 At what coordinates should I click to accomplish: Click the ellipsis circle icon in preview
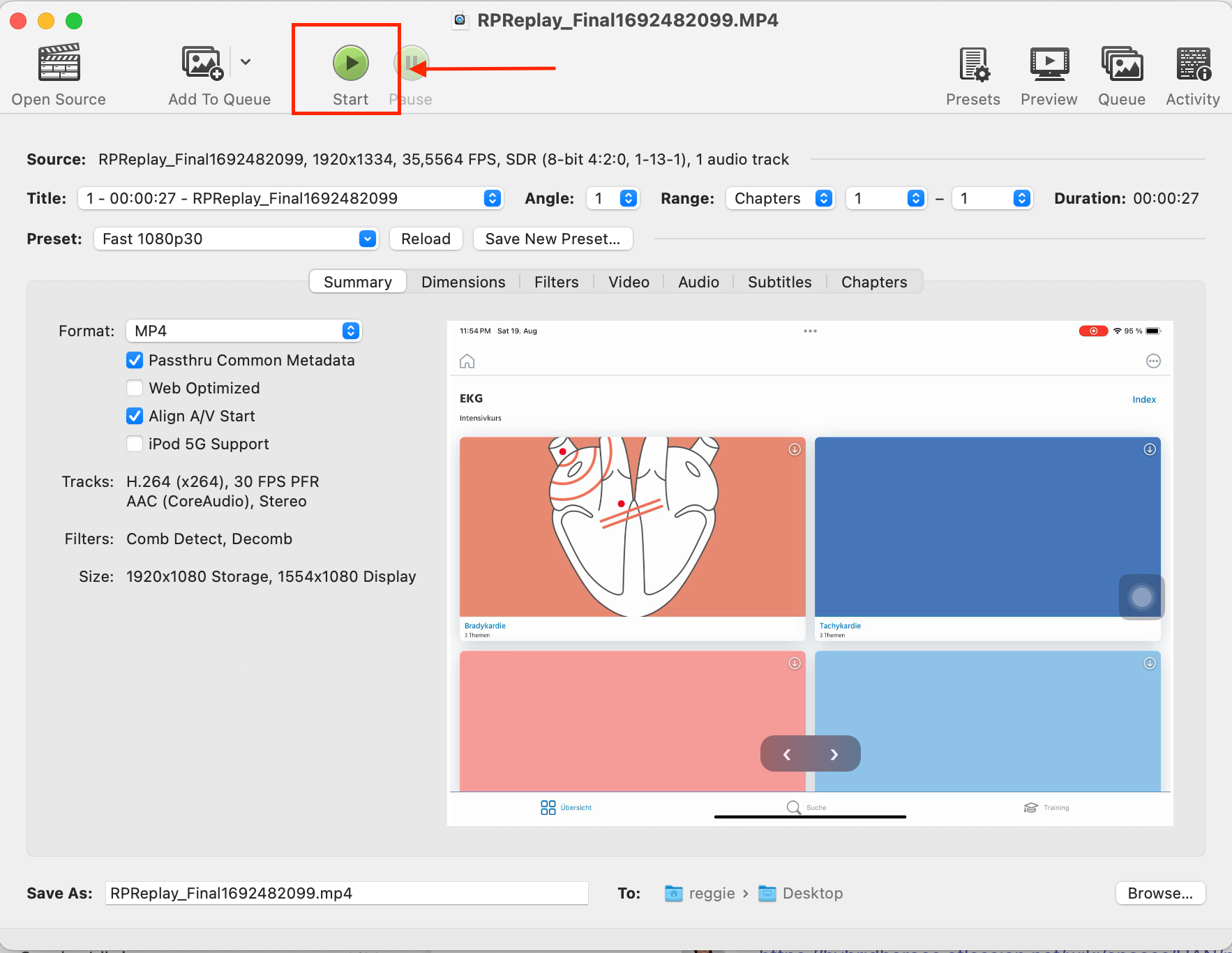(1153, 361)
